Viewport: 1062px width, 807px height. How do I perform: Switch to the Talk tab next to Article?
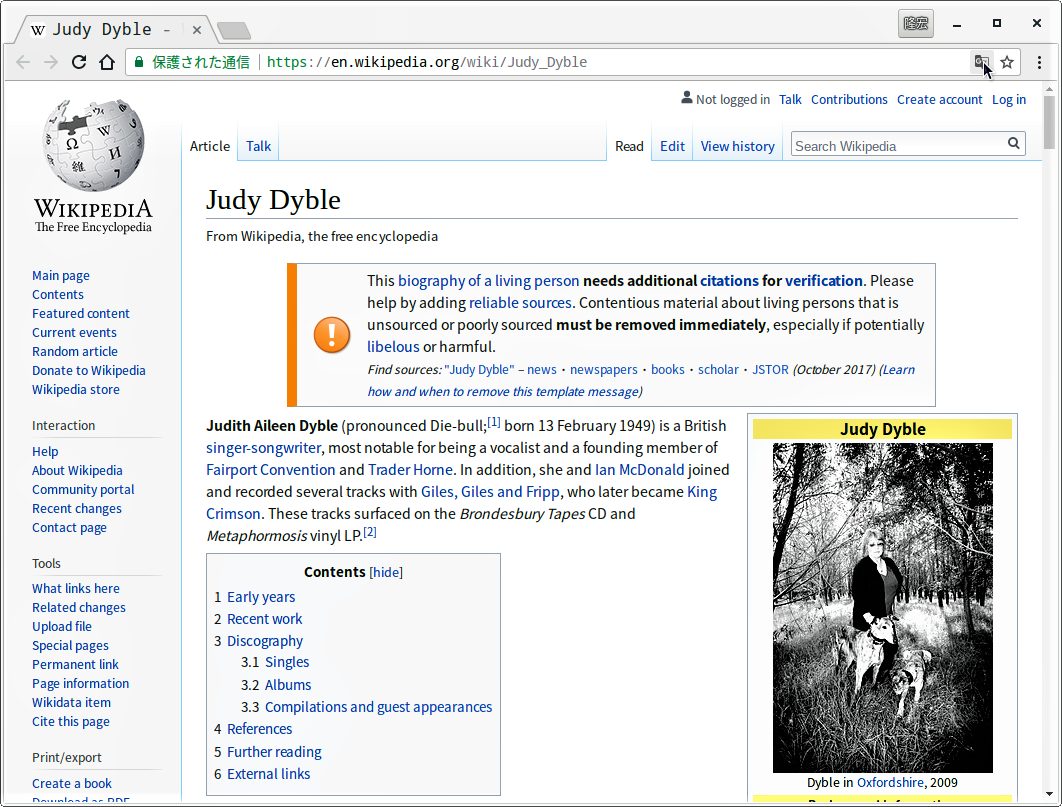tap(258, 146)
